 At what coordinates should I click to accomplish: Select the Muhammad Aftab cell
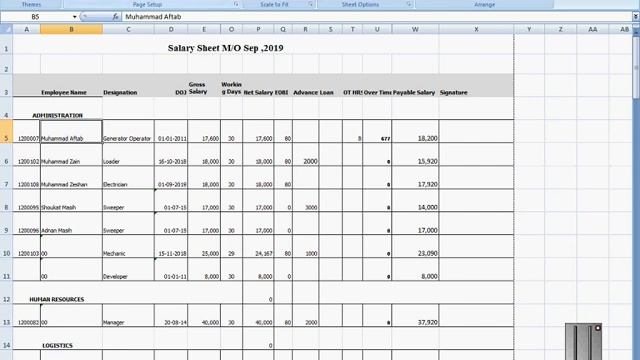click(71, 131)
